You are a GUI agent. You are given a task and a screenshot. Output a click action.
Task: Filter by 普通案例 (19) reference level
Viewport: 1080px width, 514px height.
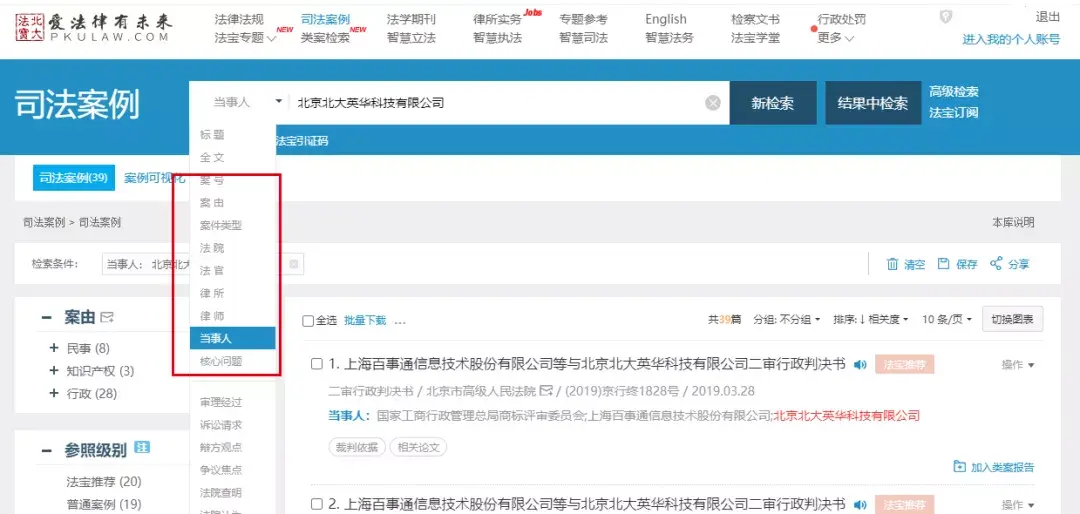click(103, 504)
